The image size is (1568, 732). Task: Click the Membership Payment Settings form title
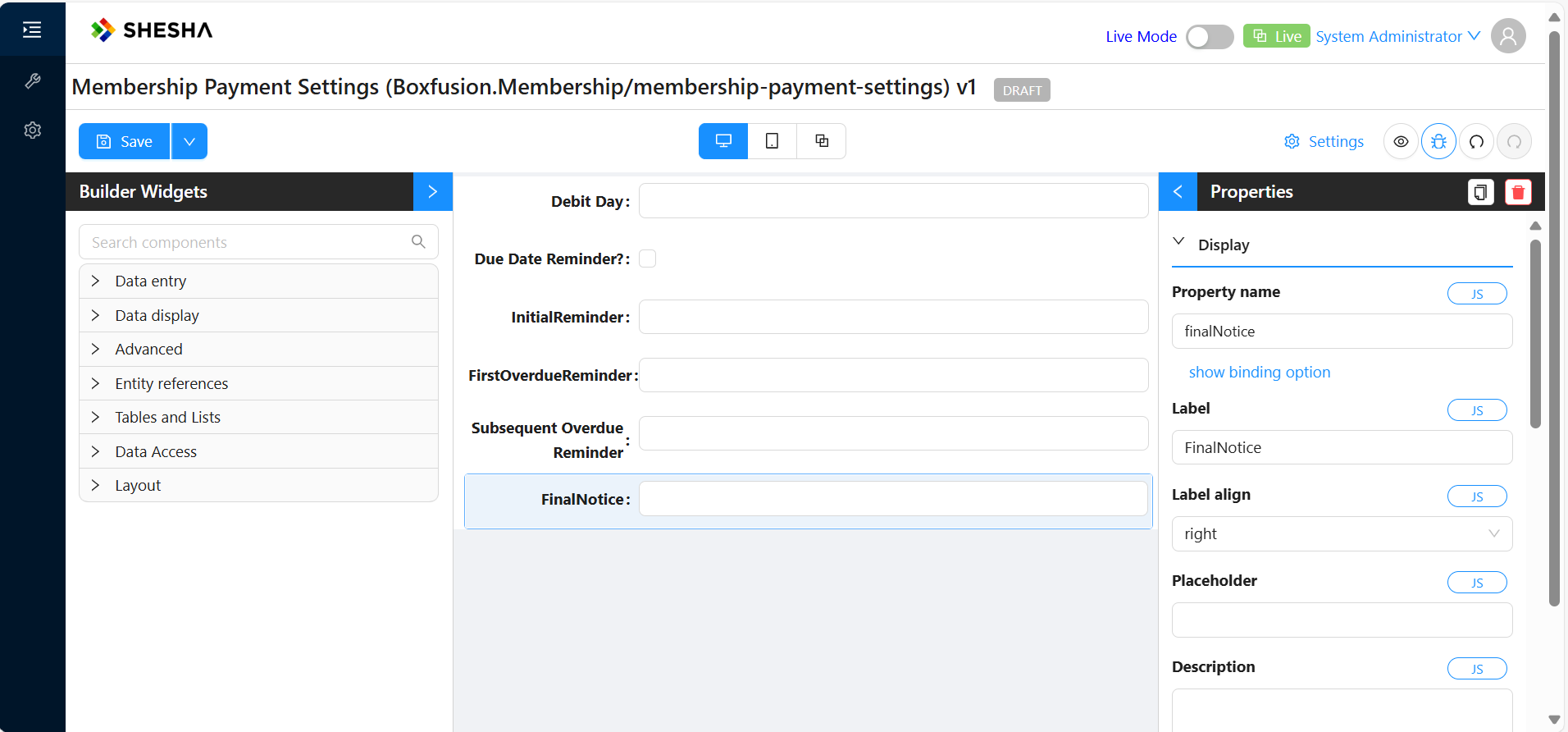pos(523,87)
